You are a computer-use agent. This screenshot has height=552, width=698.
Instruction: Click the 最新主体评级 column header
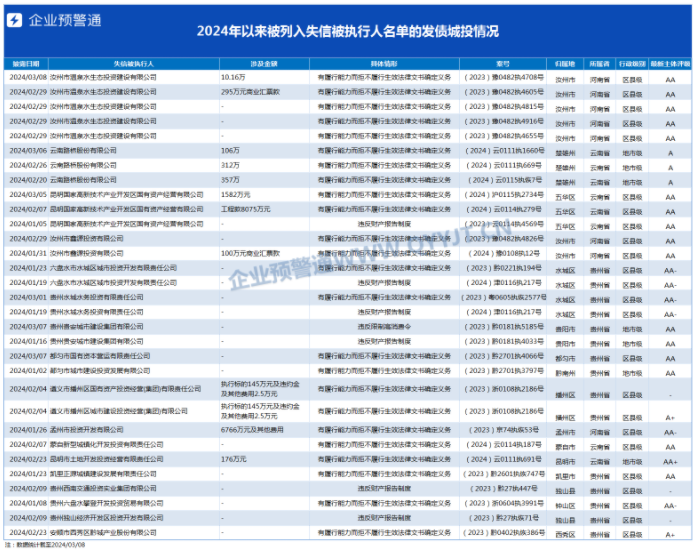point(670,64)
